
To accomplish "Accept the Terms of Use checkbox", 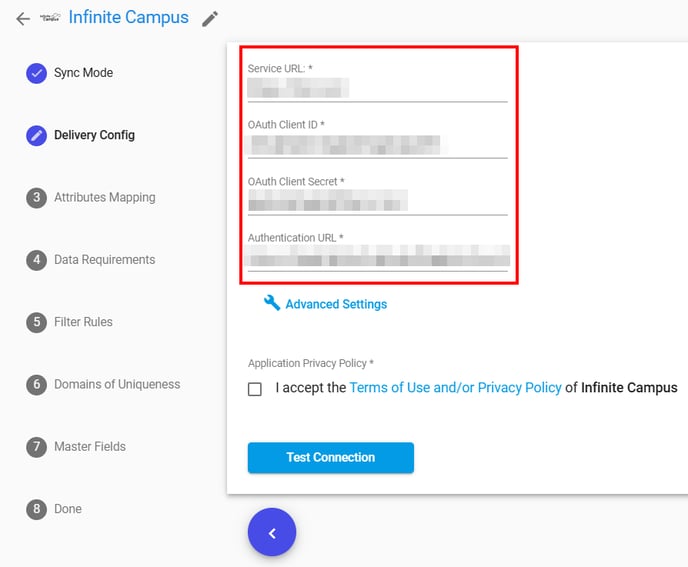I will 255,389.
